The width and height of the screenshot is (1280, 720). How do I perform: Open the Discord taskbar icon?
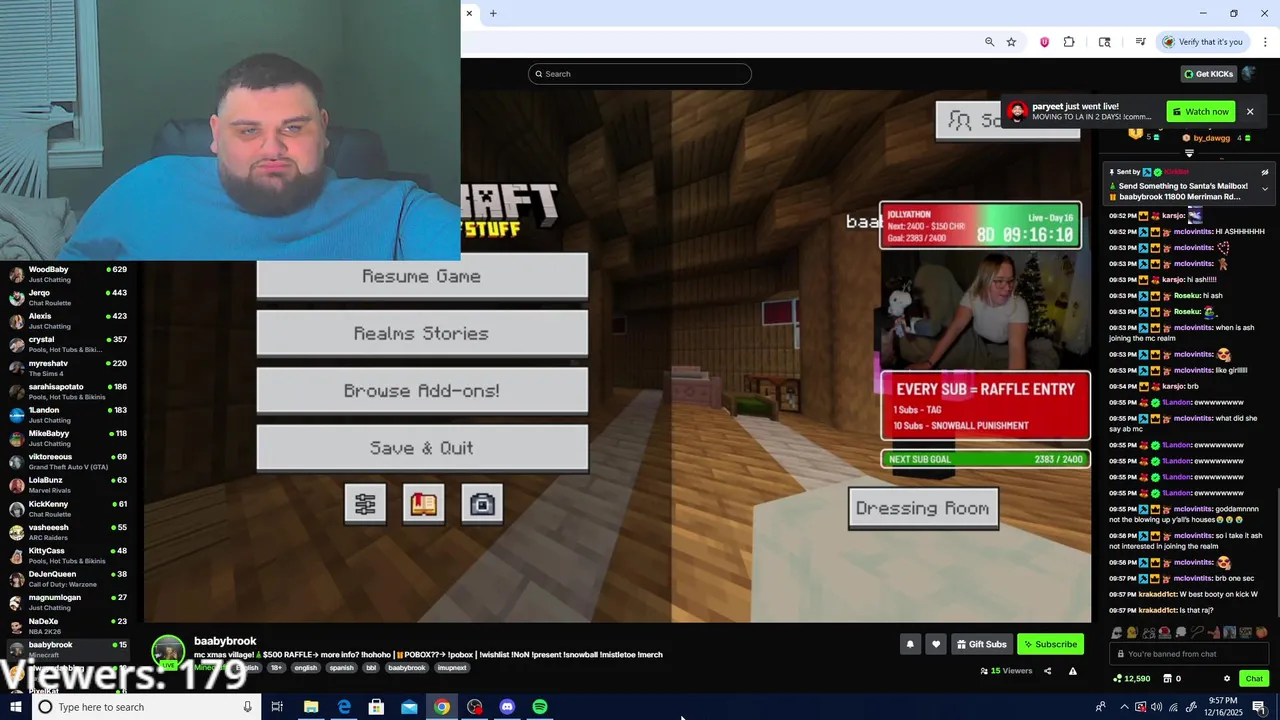(x=507, y=707)
